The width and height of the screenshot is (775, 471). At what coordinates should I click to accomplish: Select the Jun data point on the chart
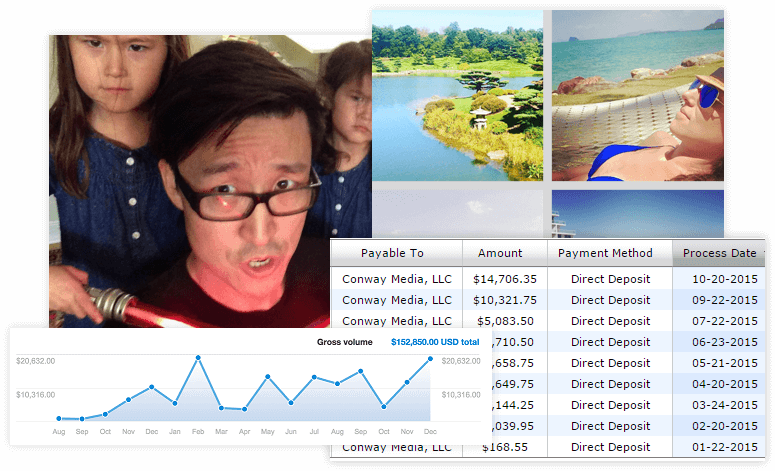click(x=291, y=403)
